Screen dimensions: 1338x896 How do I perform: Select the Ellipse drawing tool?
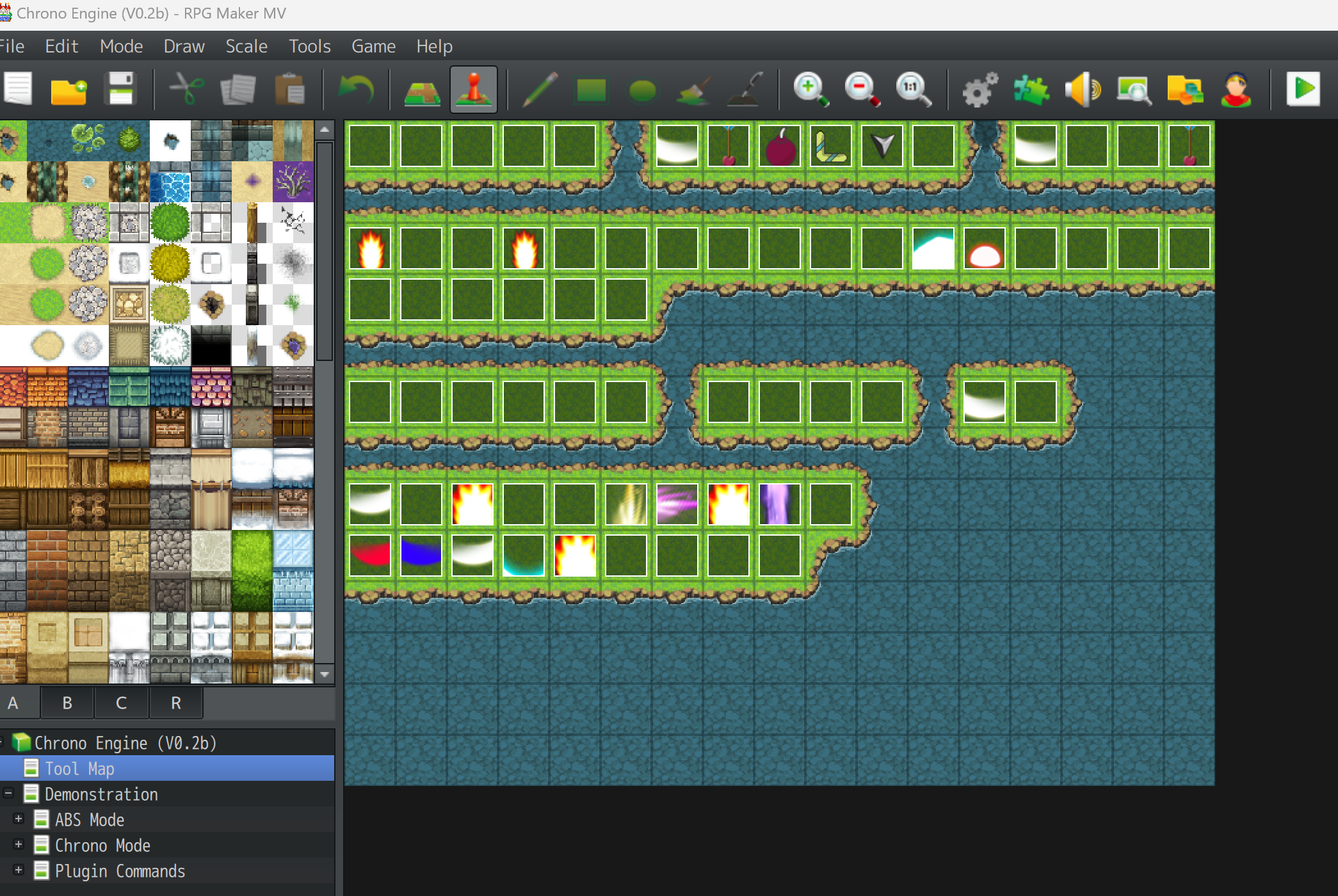(642, 90)
